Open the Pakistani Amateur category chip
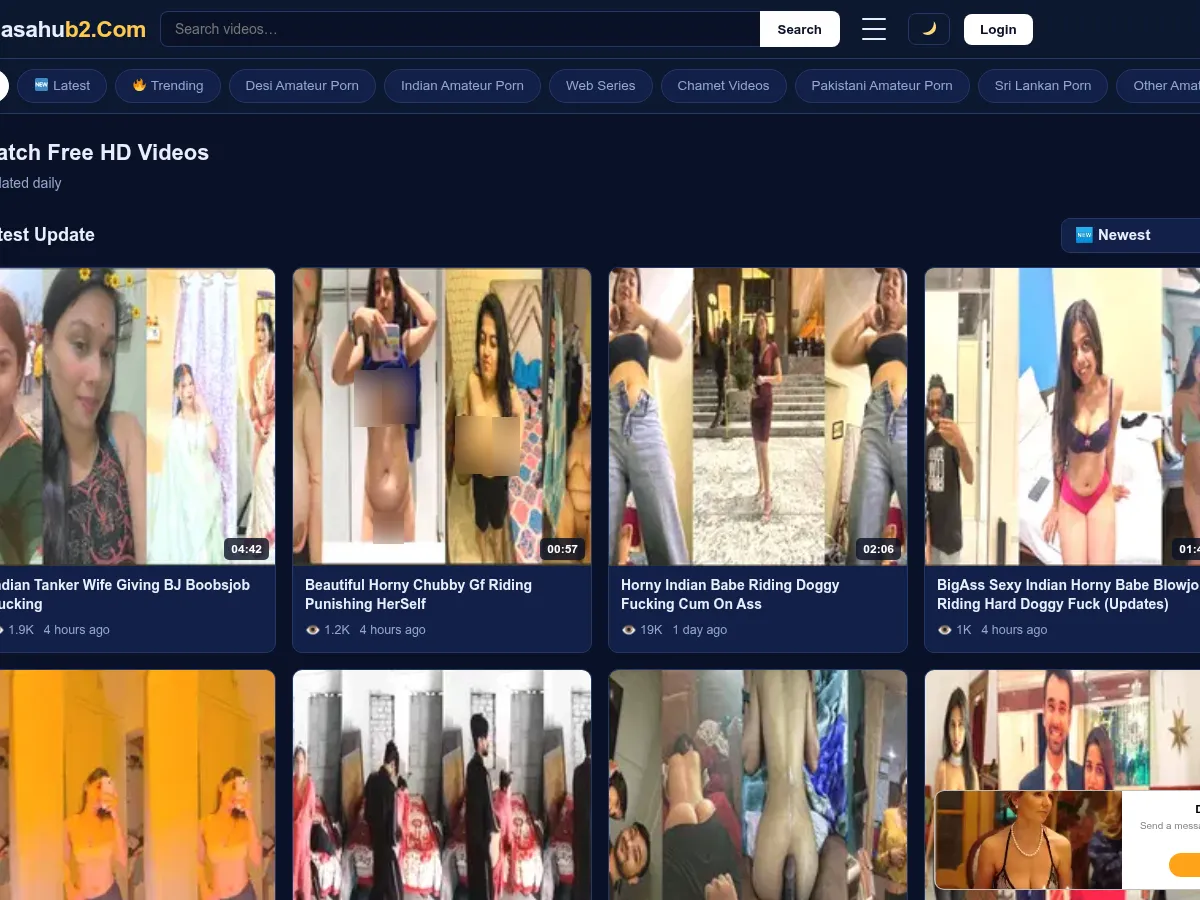The height and width of the screenshot is (900, 1200). click(x=882, y=85)
